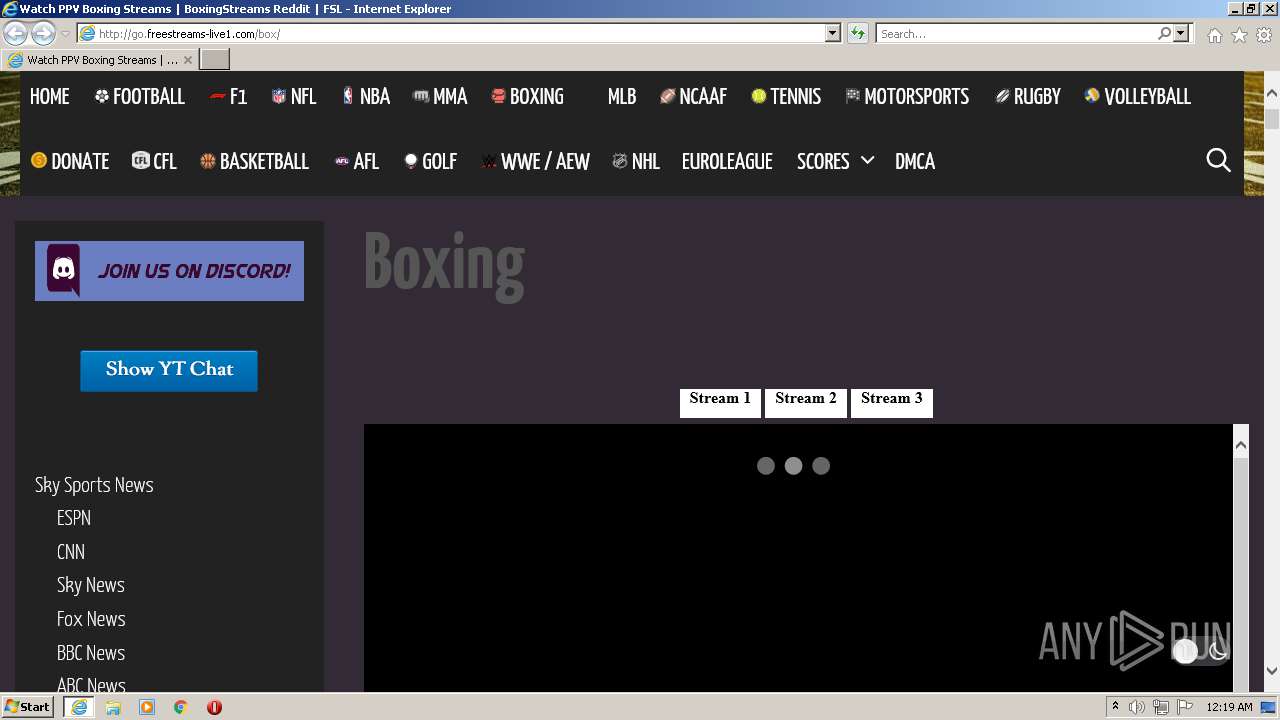Navigate to MMA section
This screenshot has width=1280, height=720.
point(440,97)
